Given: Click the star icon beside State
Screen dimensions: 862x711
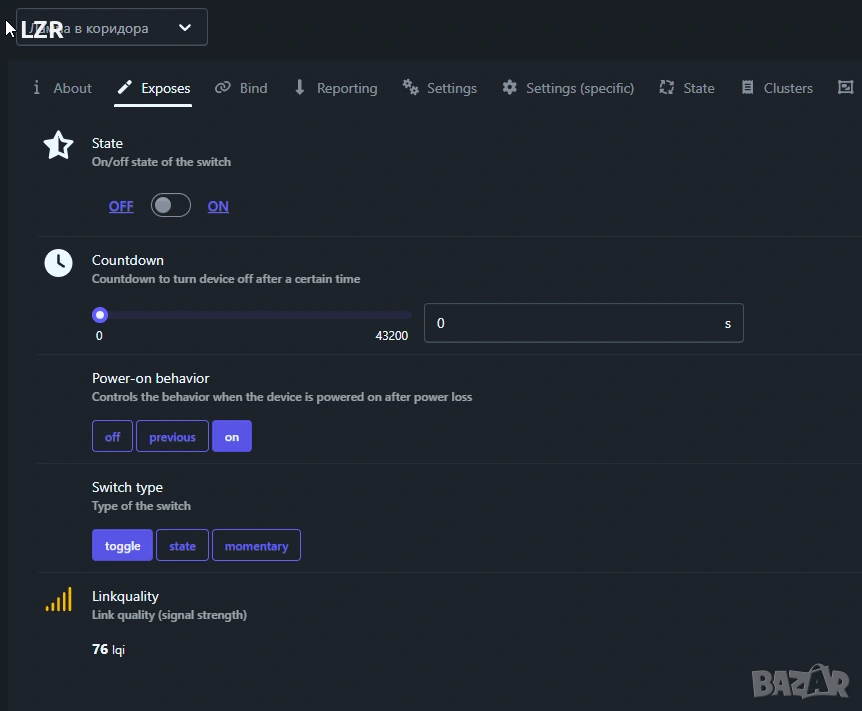Looking at the screenshot, I should tap(59, 146).
